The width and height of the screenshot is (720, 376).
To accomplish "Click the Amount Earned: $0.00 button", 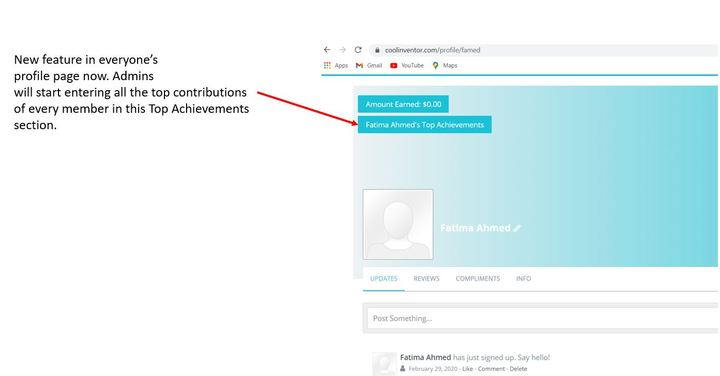I will [x=403, y=104].
